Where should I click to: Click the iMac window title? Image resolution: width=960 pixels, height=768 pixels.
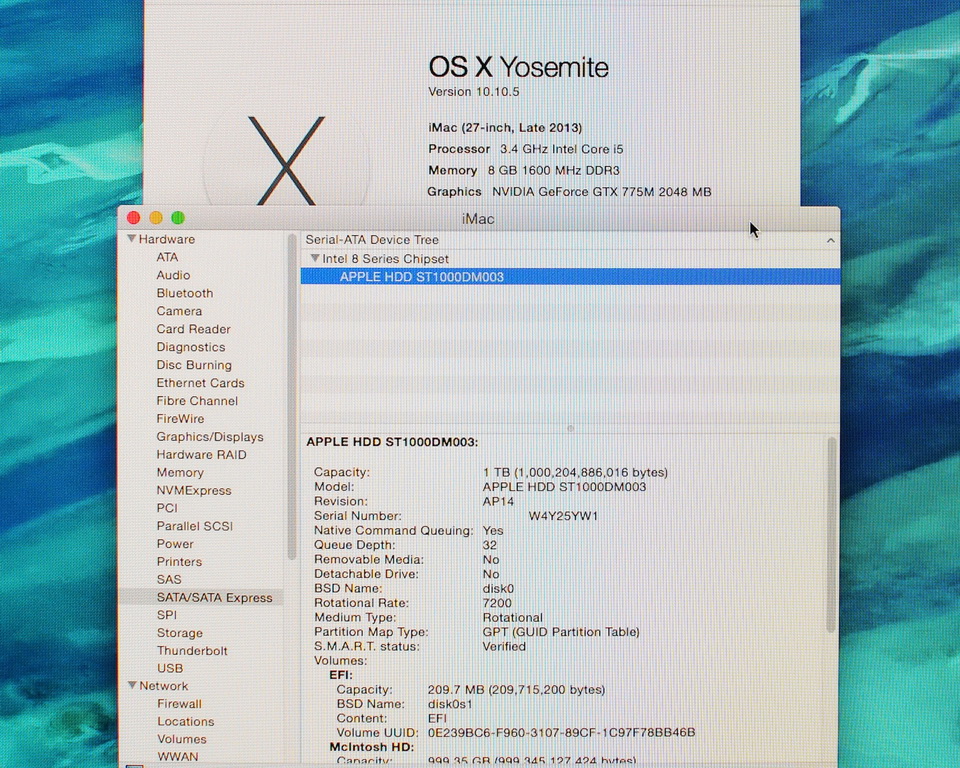[478, 219]
